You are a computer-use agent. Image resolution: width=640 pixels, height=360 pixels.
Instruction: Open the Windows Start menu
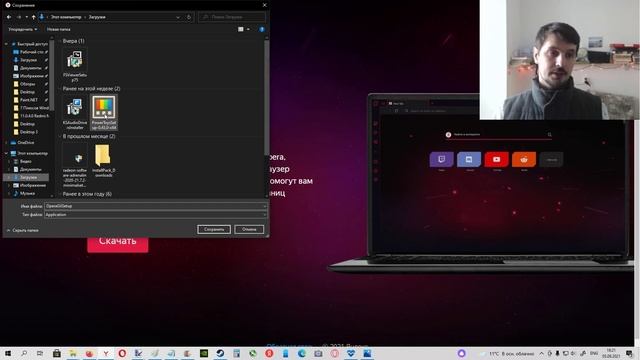coord(7,353)
